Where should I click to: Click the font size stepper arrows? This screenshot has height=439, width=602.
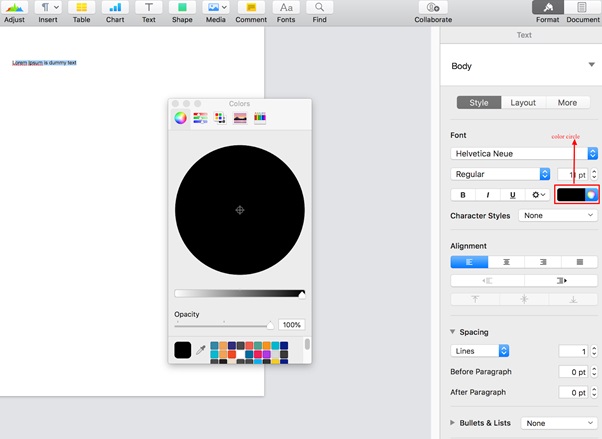594,175
